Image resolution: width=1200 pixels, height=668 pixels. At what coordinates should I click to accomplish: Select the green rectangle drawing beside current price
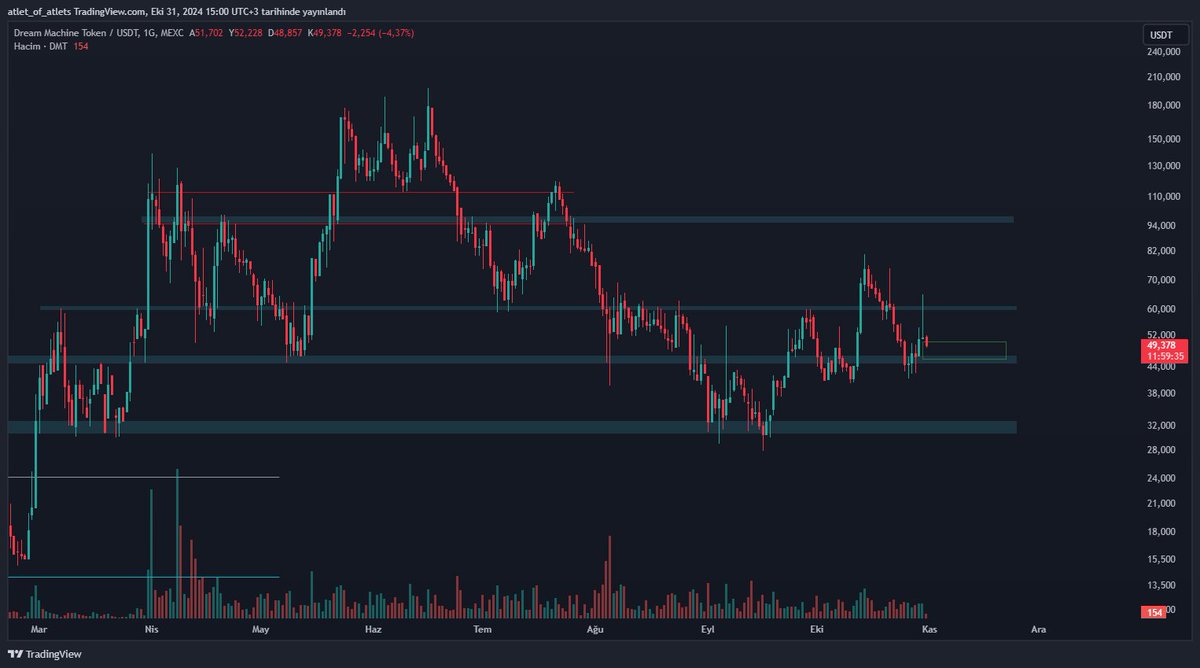(965, 350)
